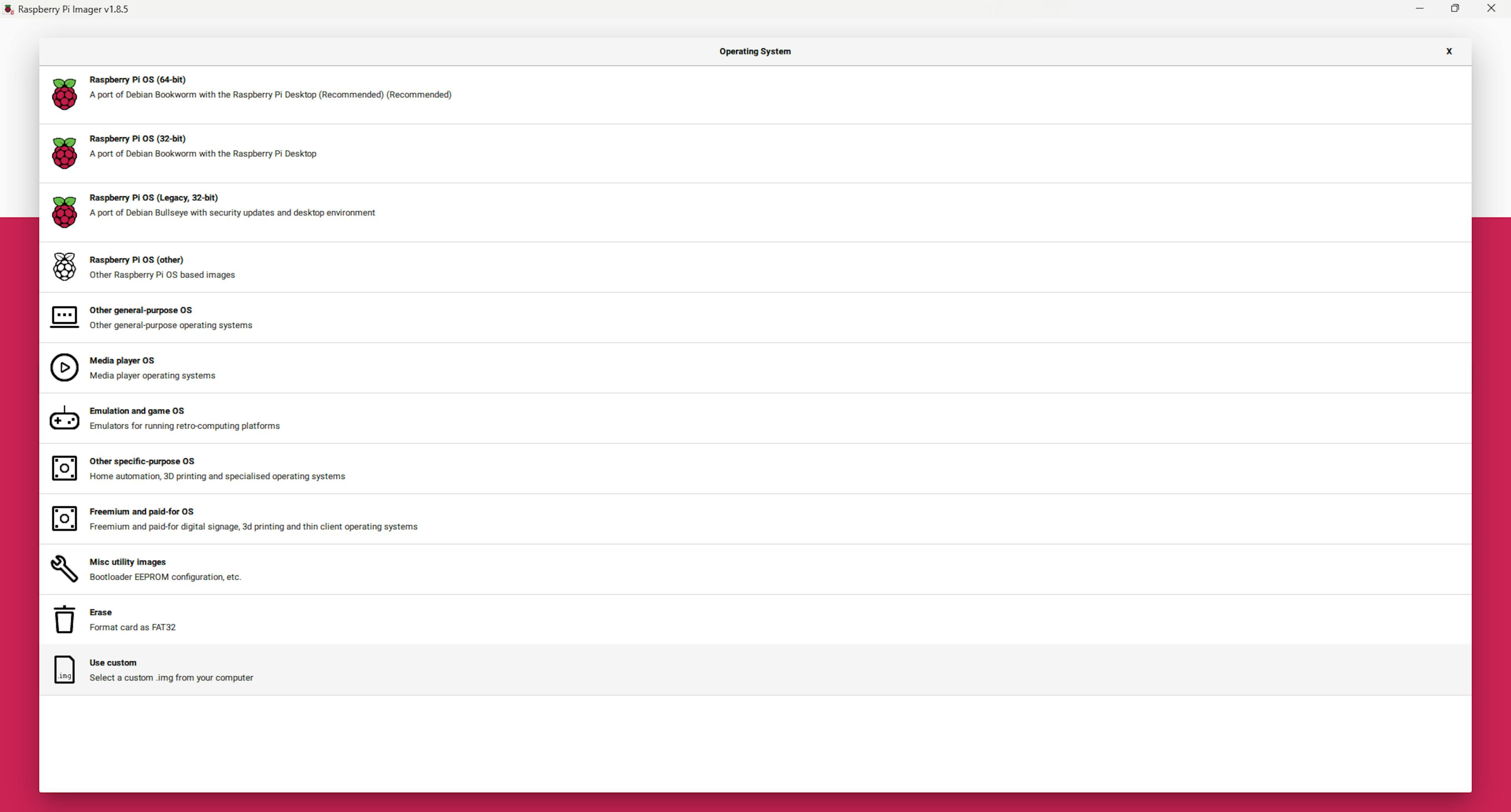This screenshot has width=1511, height=812.
Task: Click the square icon for Other specific-purpose OS
Action: tap(64, 469)
